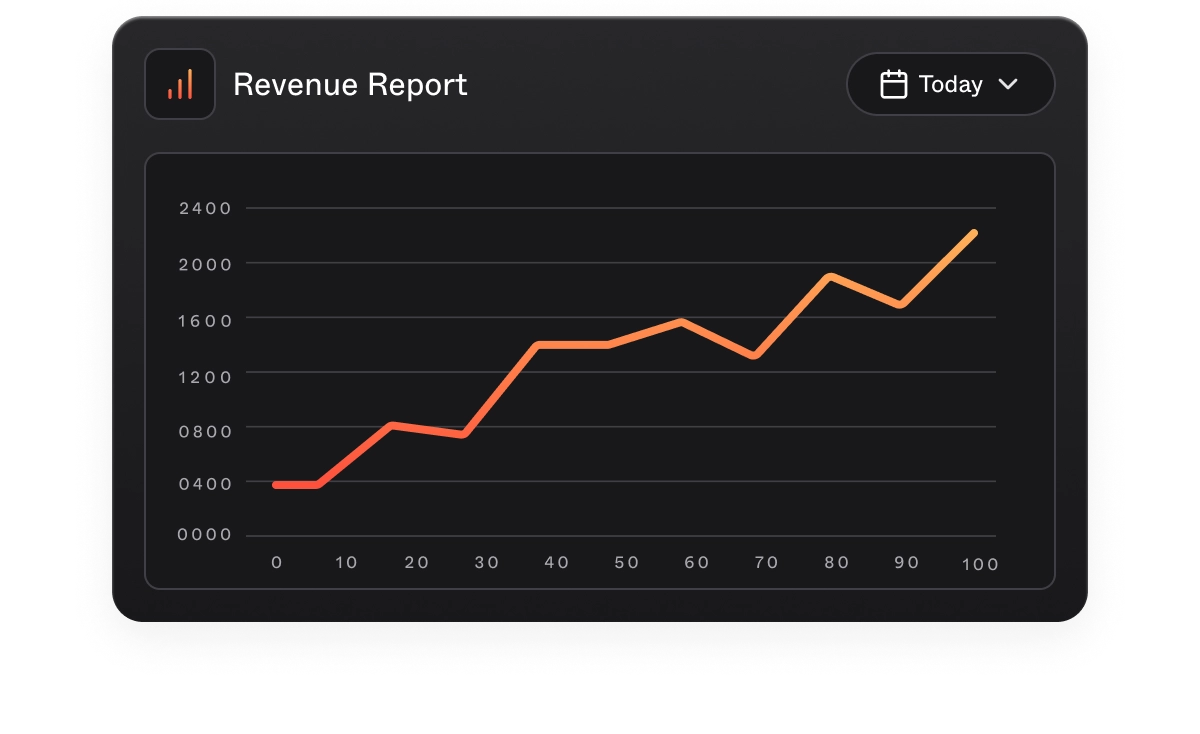Click the 20 x-axis label
Image resolution: width=1200 pixels, height=734 pixels.
tap(417, 563)
